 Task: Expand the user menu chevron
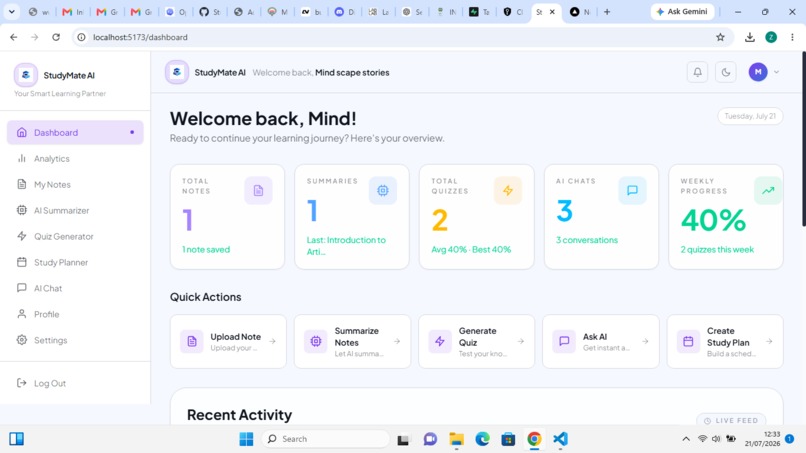(x=776, y=72)
